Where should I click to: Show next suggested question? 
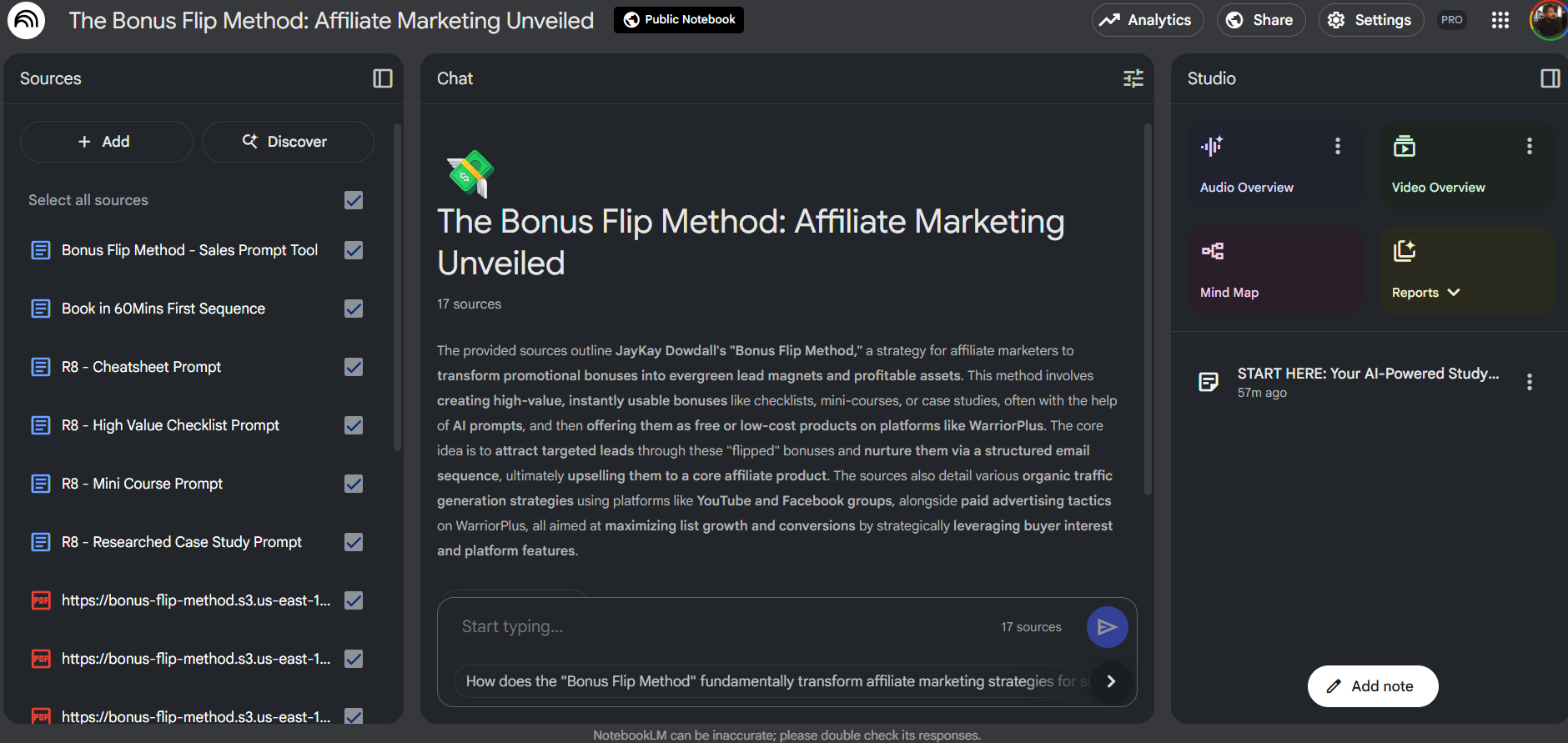click(x=1110, y=681)
